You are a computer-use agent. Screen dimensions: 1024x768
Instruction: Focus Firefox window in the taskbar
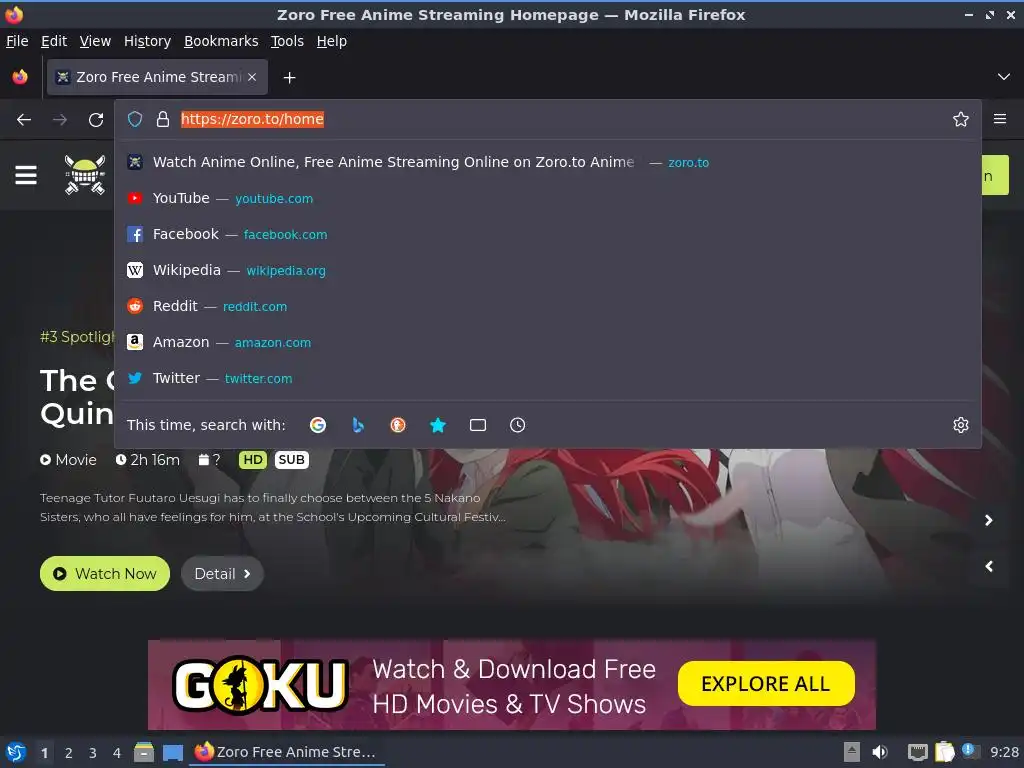(x=287, y=752)
